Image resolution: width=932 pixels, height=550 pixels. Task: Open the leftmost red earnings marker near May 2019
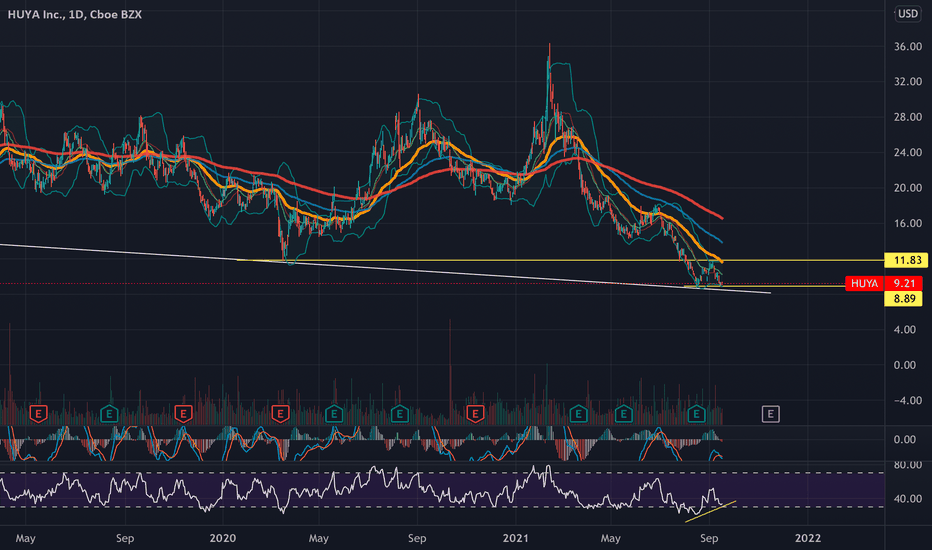38,413
